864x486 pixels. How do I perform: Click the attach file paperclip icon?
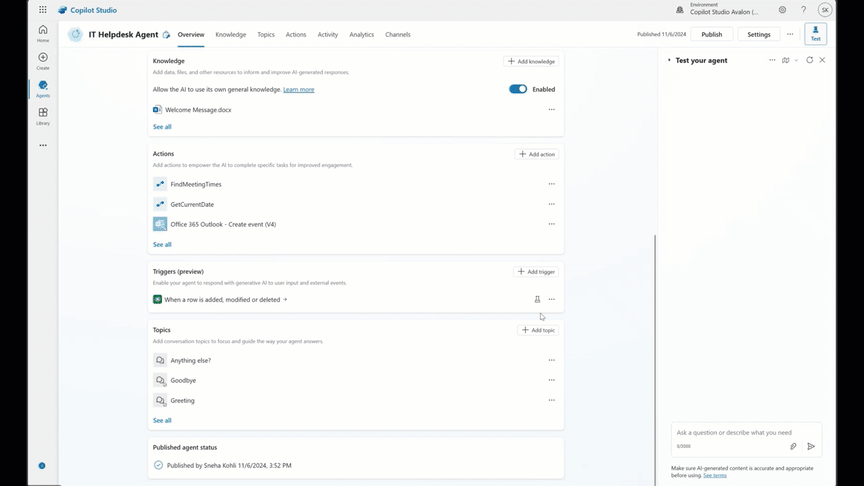[793, 446]
